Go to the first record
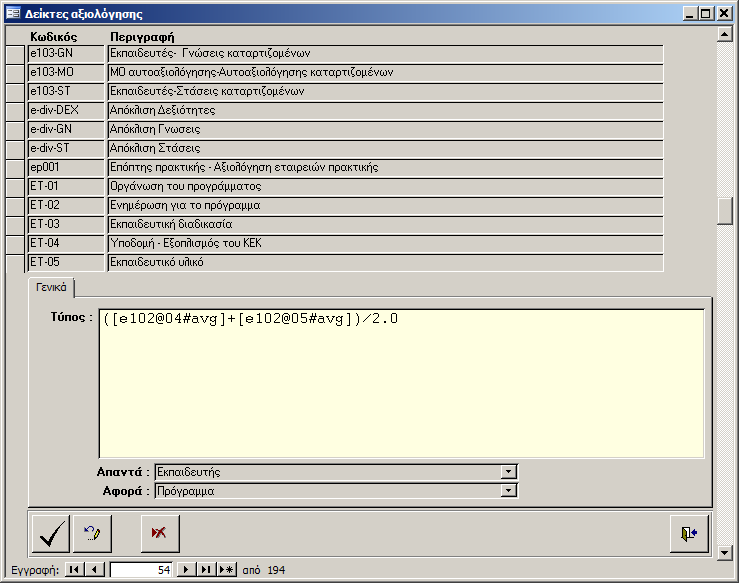This screenshot has height=583, width=739. 75,570
